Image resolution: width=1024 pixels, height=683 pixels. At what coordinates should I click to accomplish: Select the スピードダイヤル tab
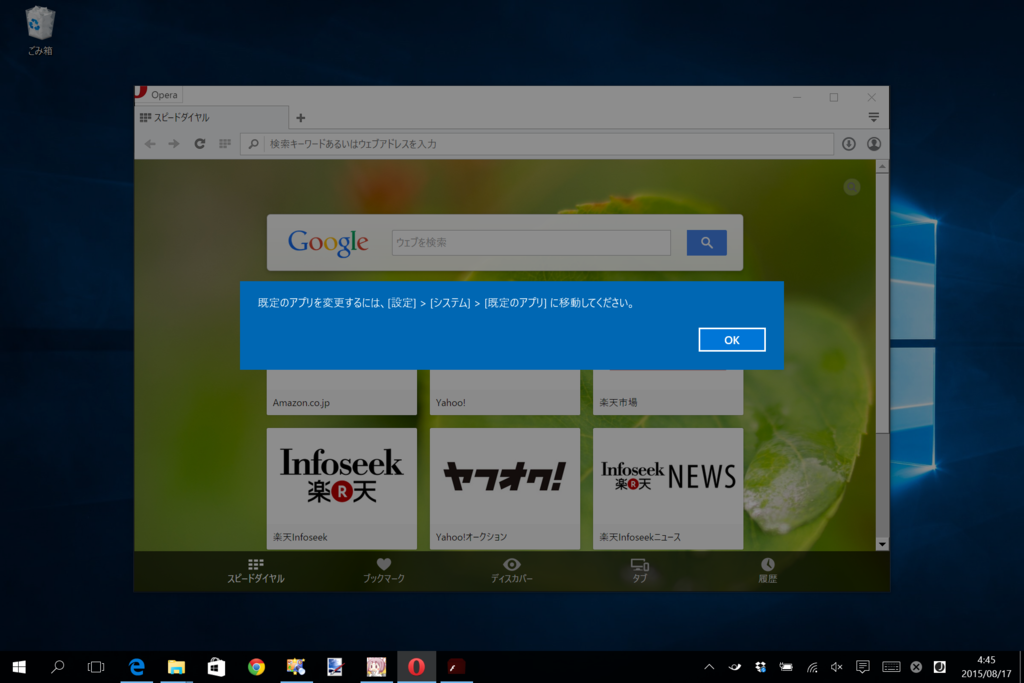(211, 118)
